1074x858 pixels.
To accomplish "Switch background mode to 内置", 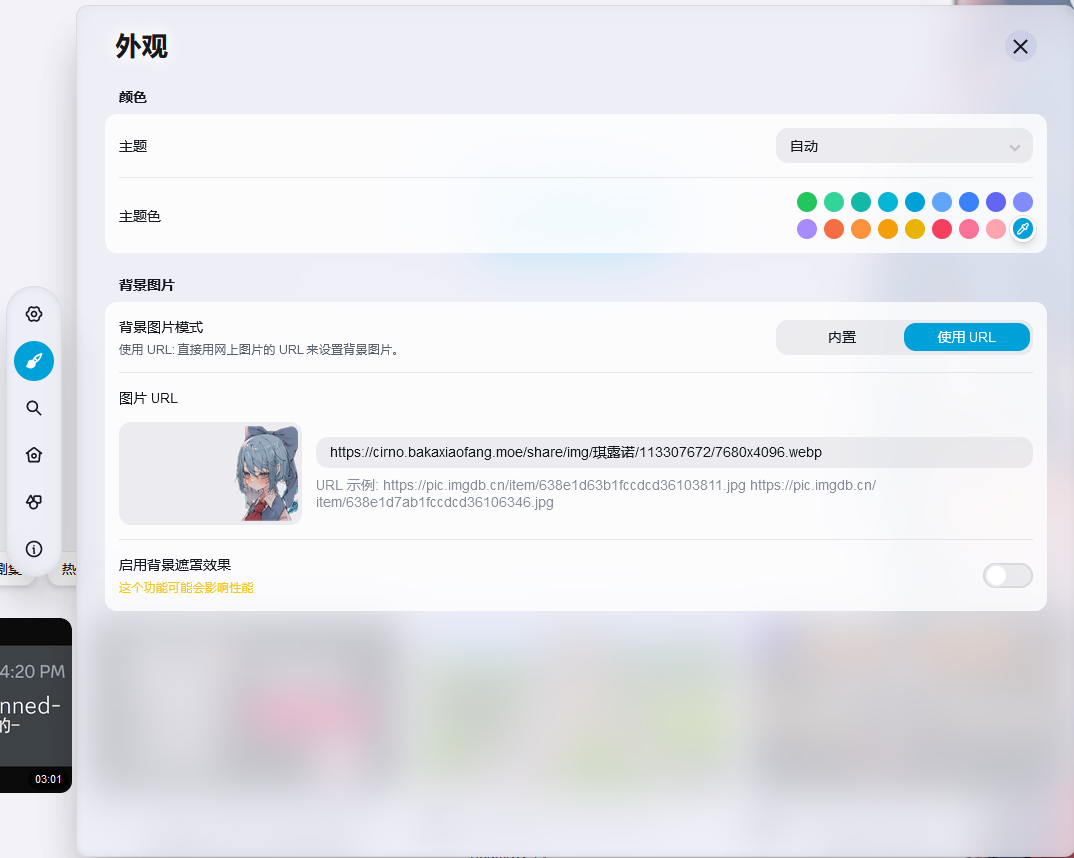I will pos(841,338).
